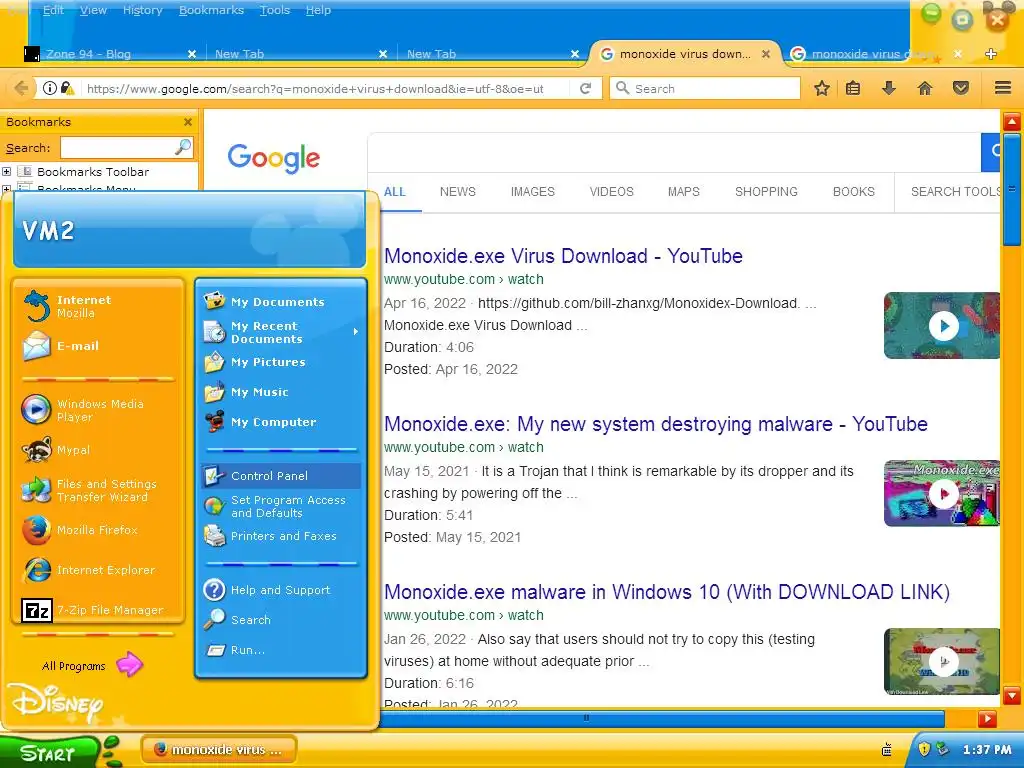
Task: Reload the current page
Action: pos(586,88)
